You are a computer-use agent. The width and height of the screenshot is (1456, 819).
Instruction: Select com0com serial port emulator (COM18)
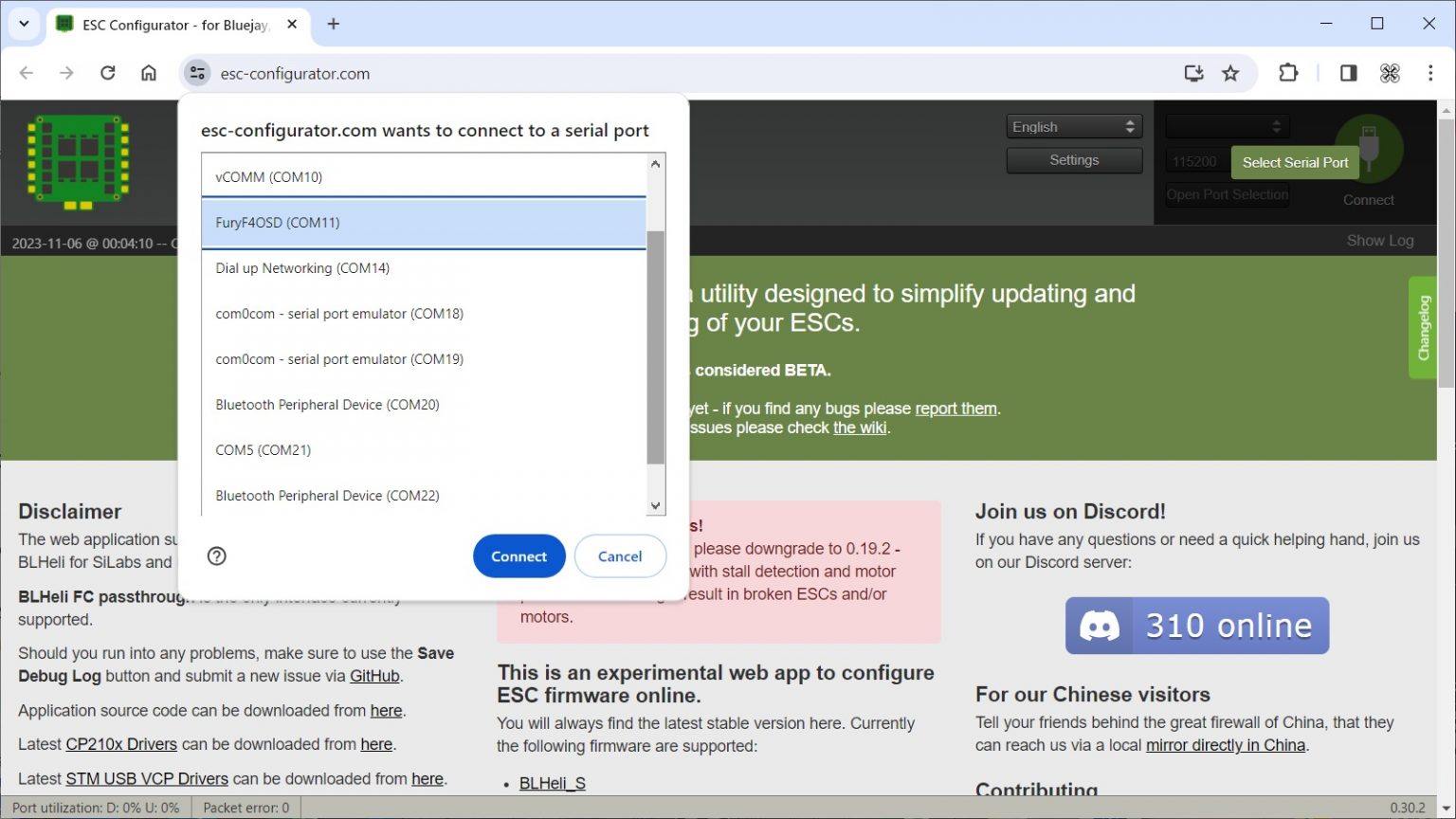tap(424, 314)
